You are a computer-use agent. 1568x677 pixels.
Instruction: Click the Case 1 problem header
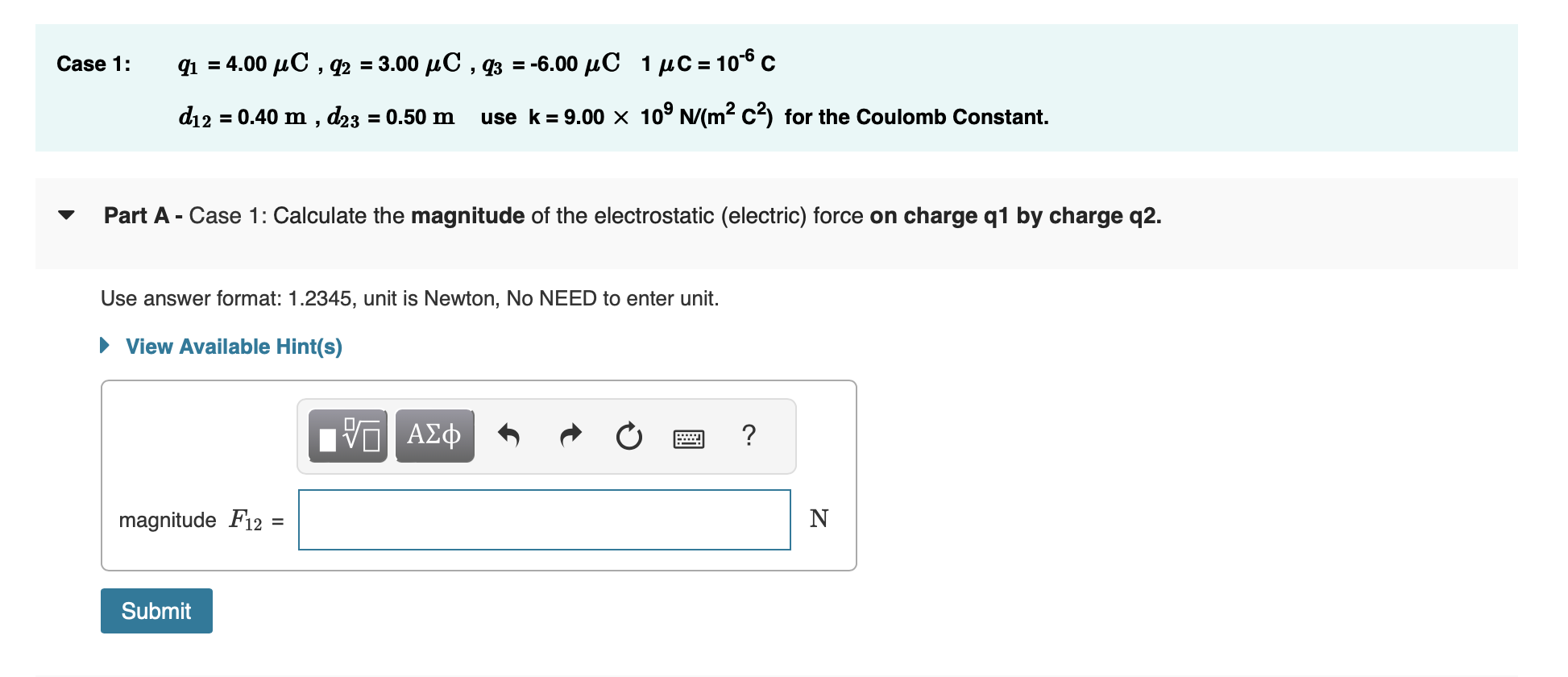[x=94, y=62]
